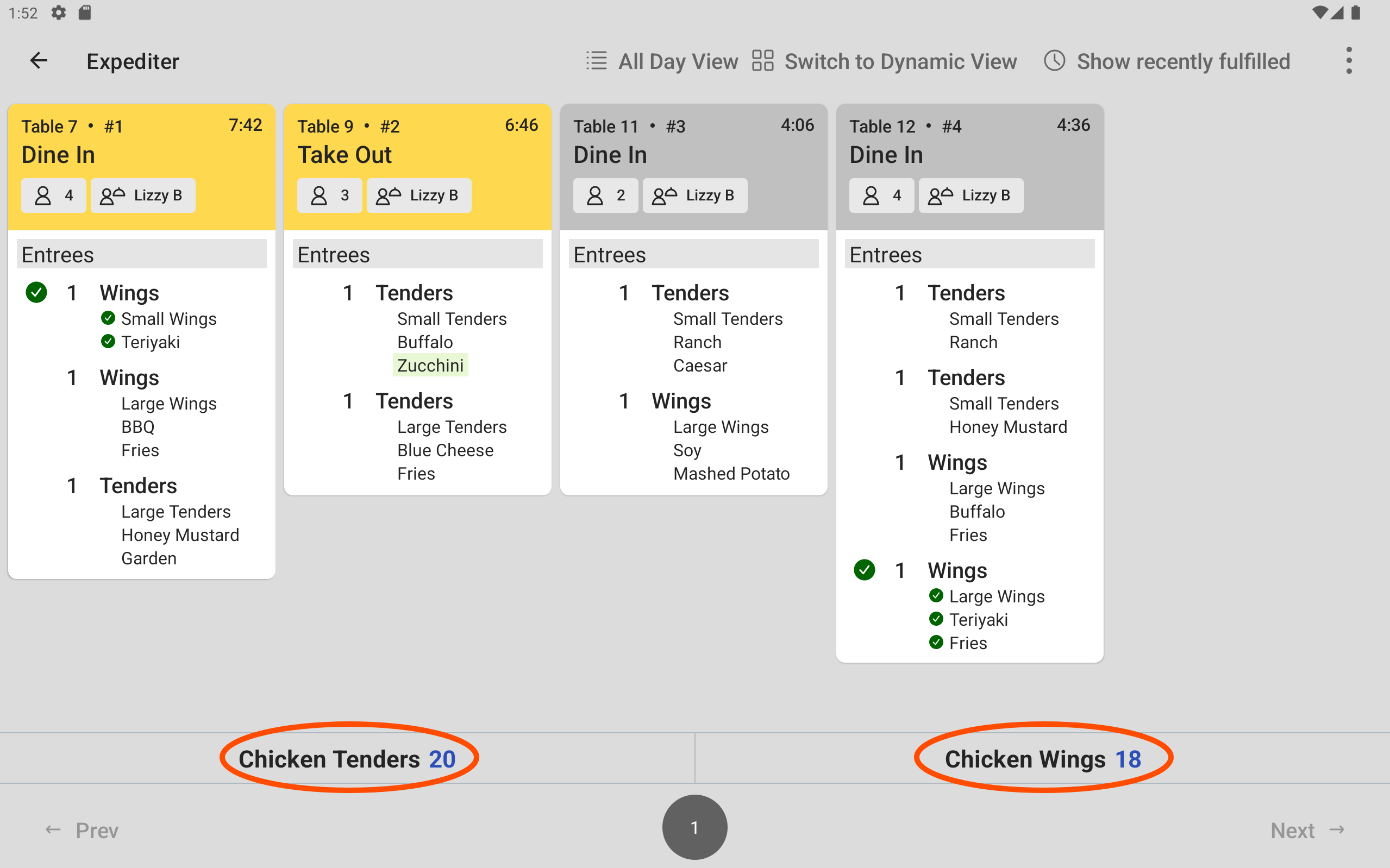Image resolution: width=1390 pixels, height=868 pixels.
Task: Tap the back arrow next to Expediter
Action: pos(39,60)
